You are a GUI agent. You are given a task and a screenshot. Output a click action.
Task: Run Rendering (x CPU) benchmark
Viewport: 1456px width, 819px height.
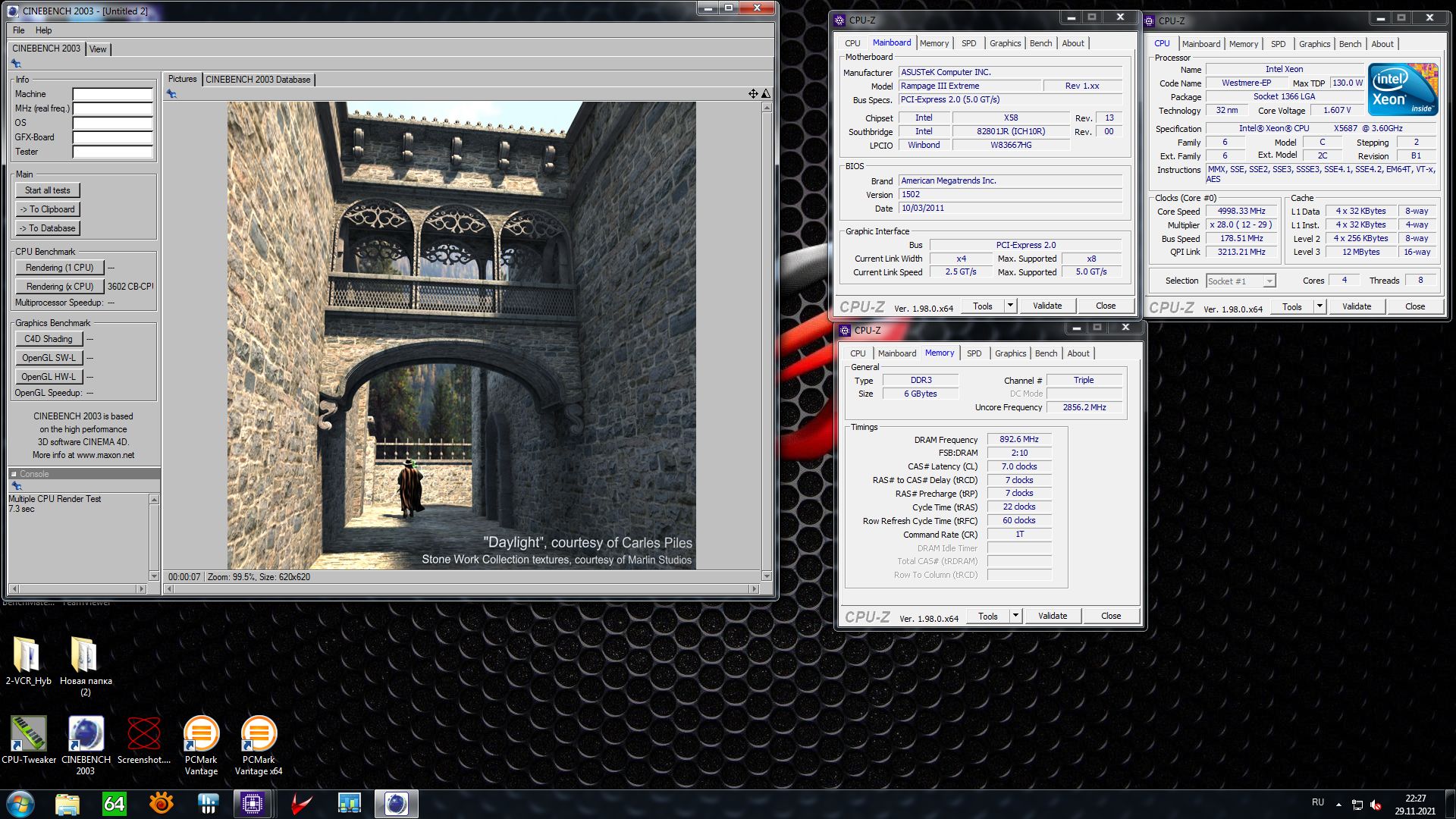pyautogui.click(x=59, y=287)
